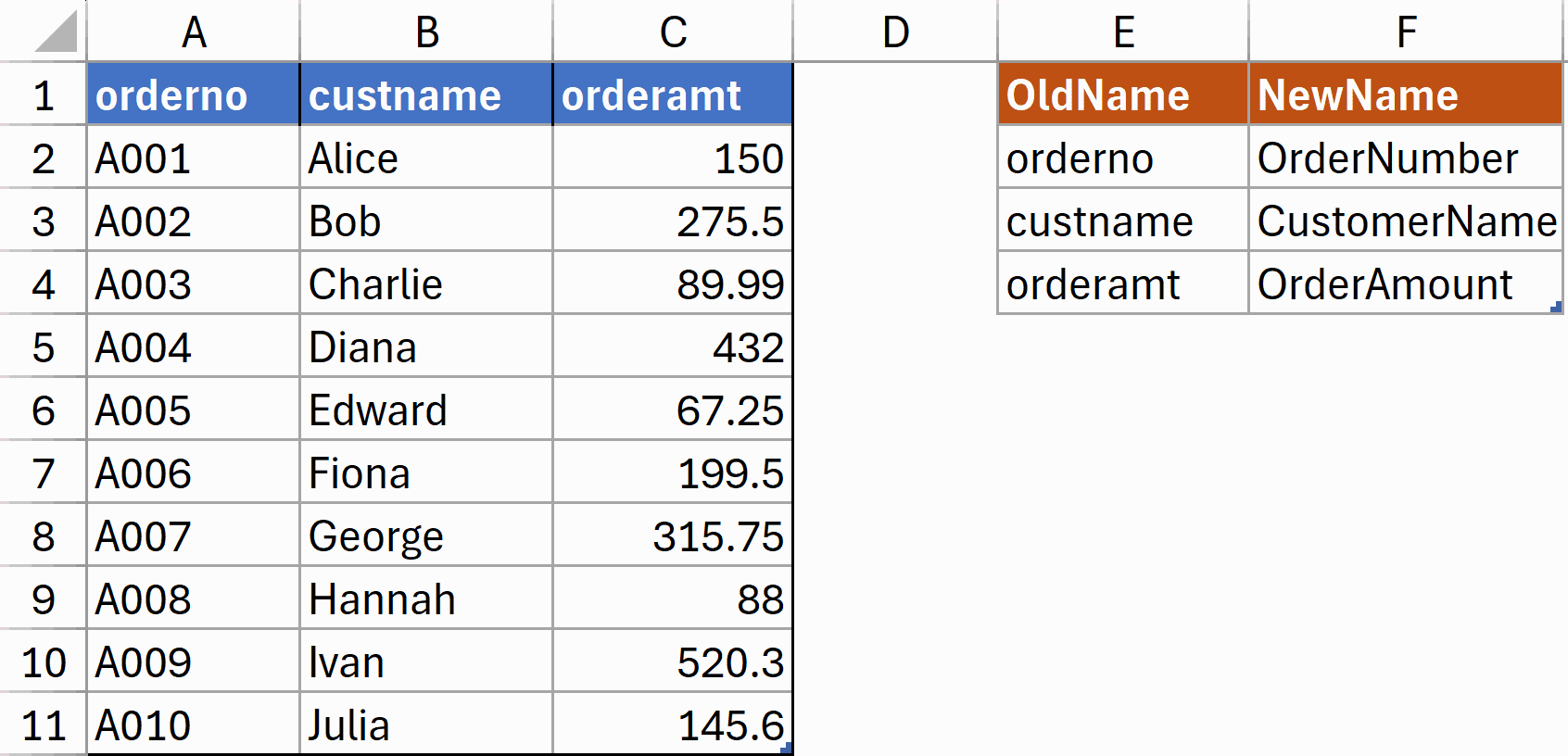This screenshot has width=1568, height=756.
Task: Select the empty cell D2
Action: coord(894,157)
